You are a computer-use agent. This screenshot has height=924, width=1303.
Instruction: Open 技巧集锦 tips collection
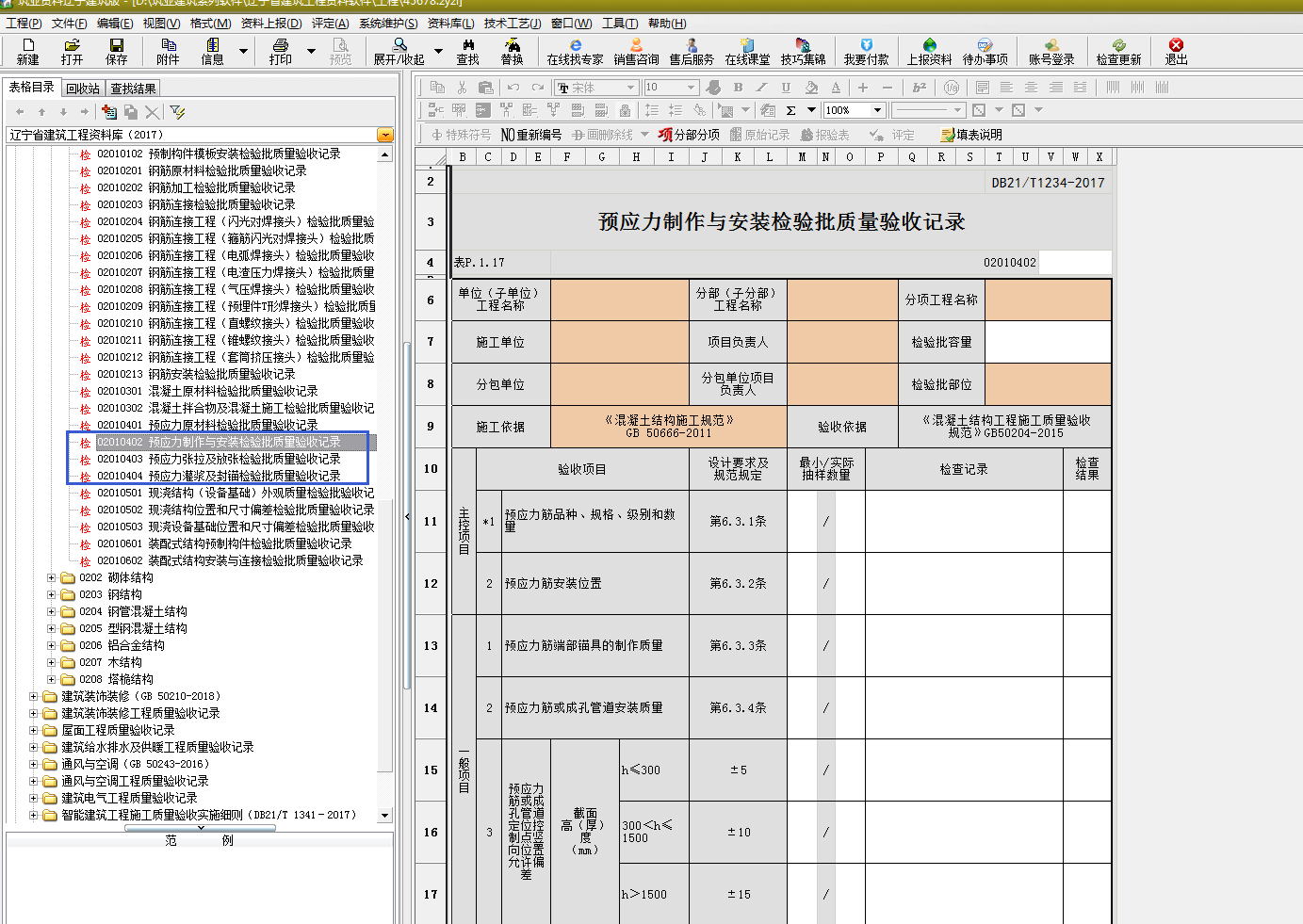click(x=803, y=51)
